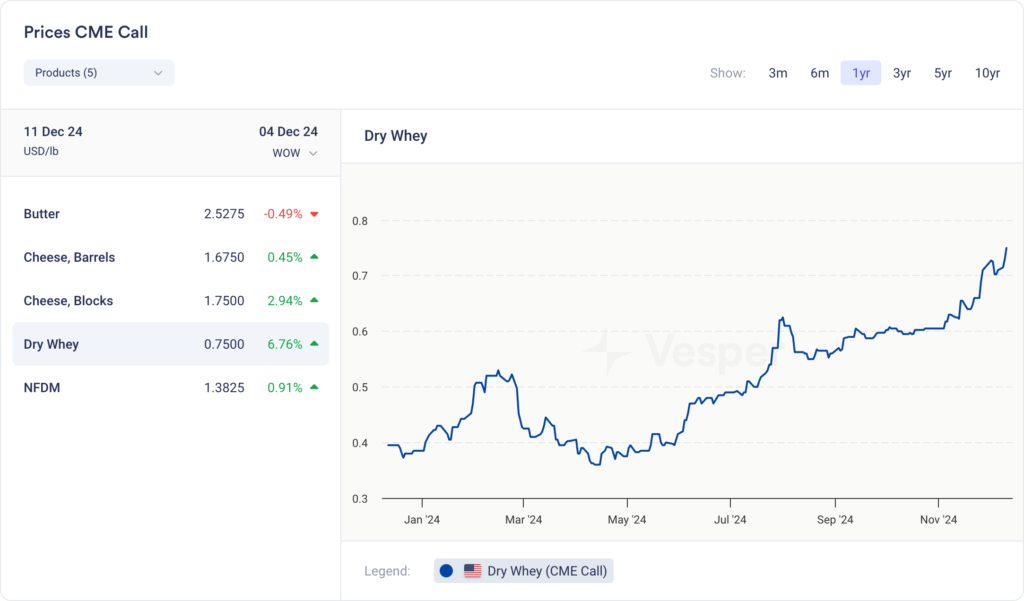
Task: Select Butter in the product list
Action: coord(42,214)
